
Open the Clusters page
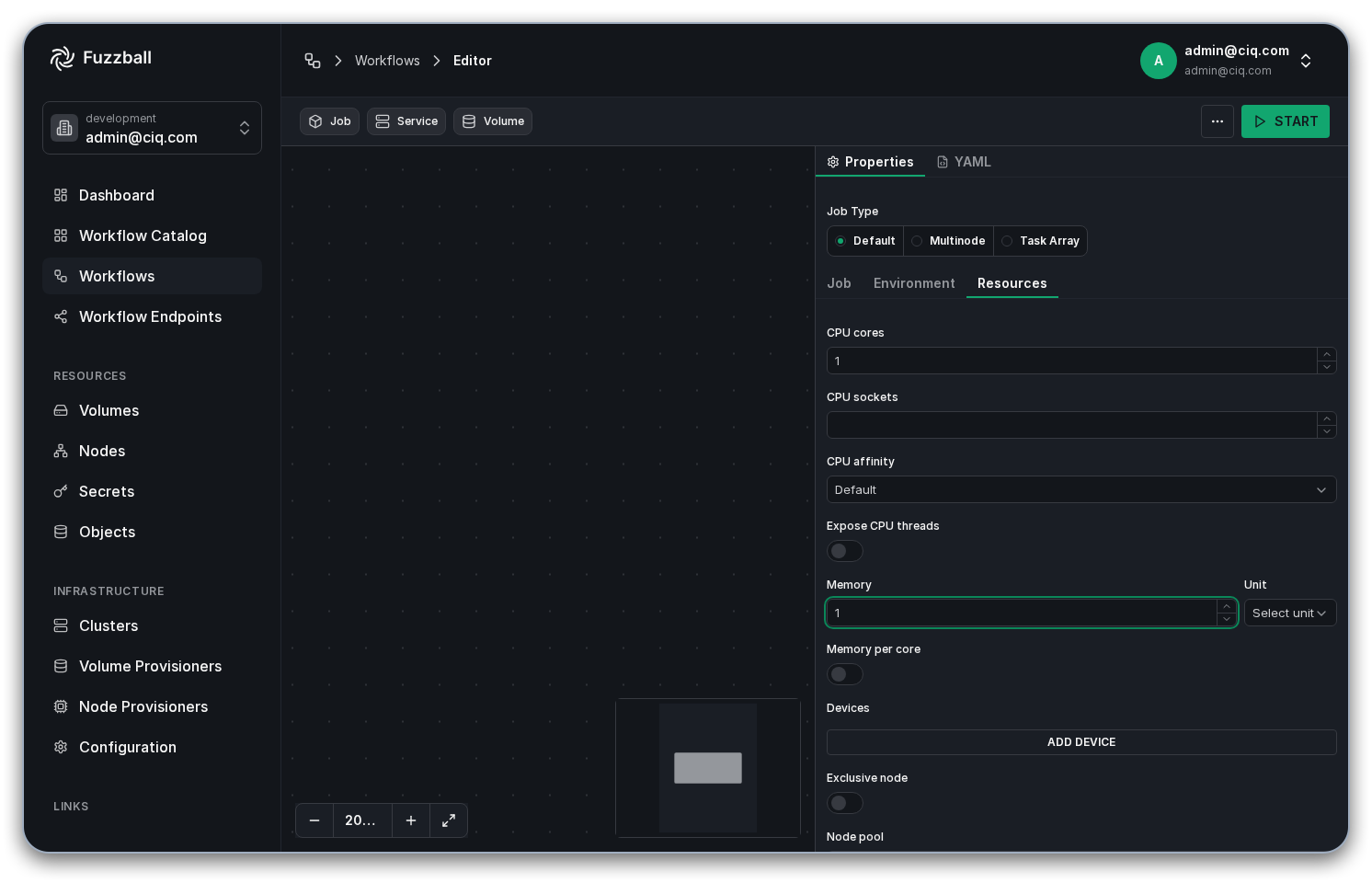[x=152, y=625]
